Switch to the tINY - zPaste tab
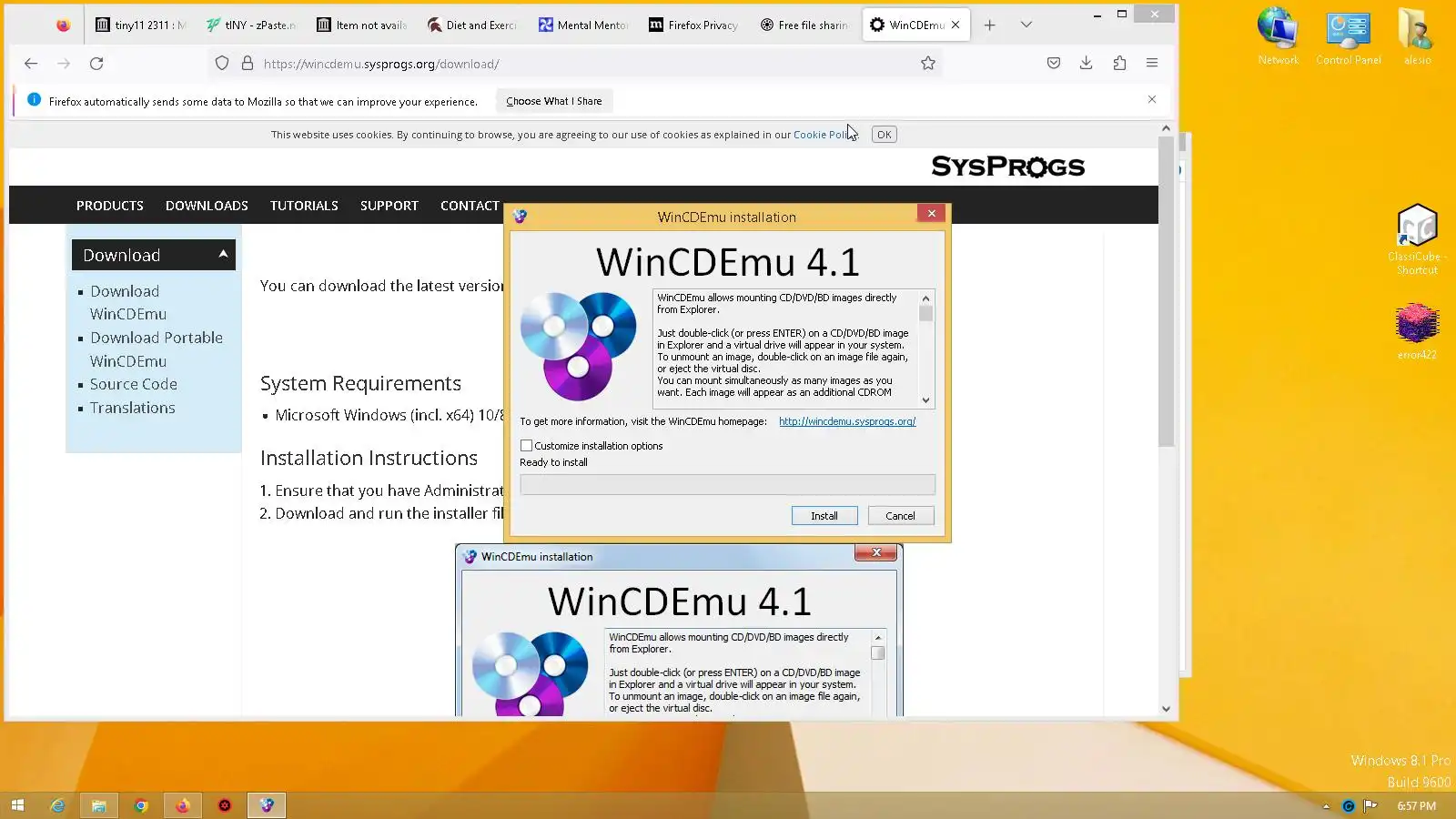This screenshot has width=1456, height=819. coord(250,25)
